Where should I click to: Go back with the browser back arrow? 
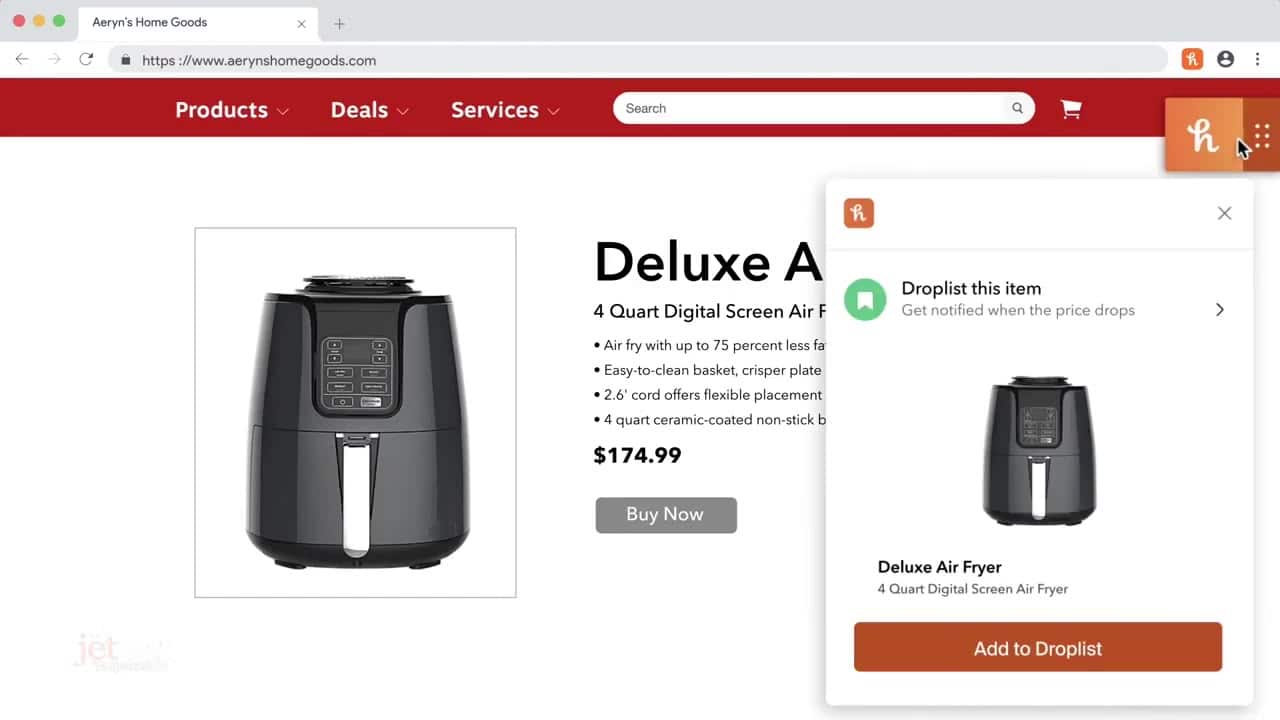22,59
